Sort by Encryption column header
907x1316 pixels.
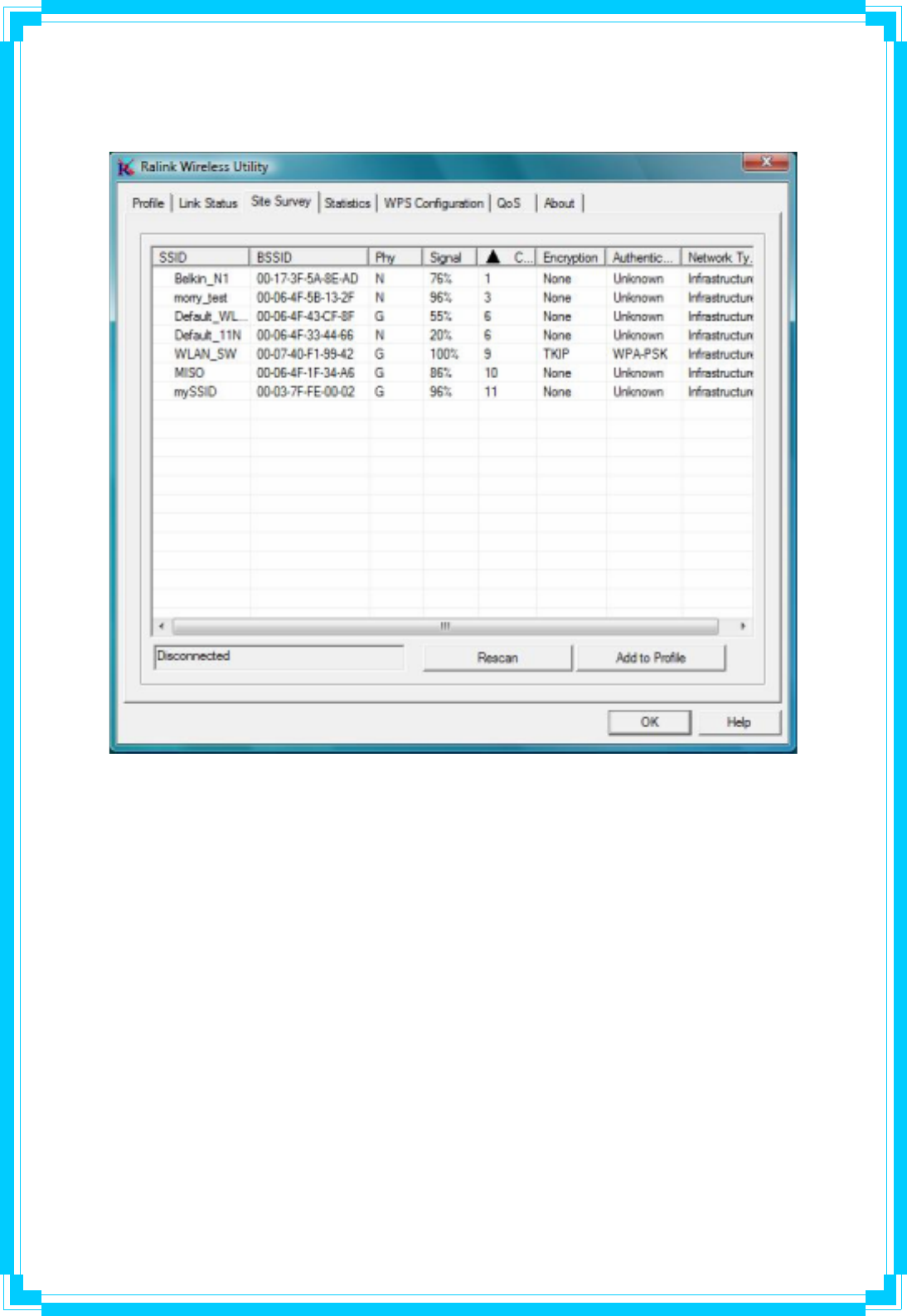click(570, 257)
